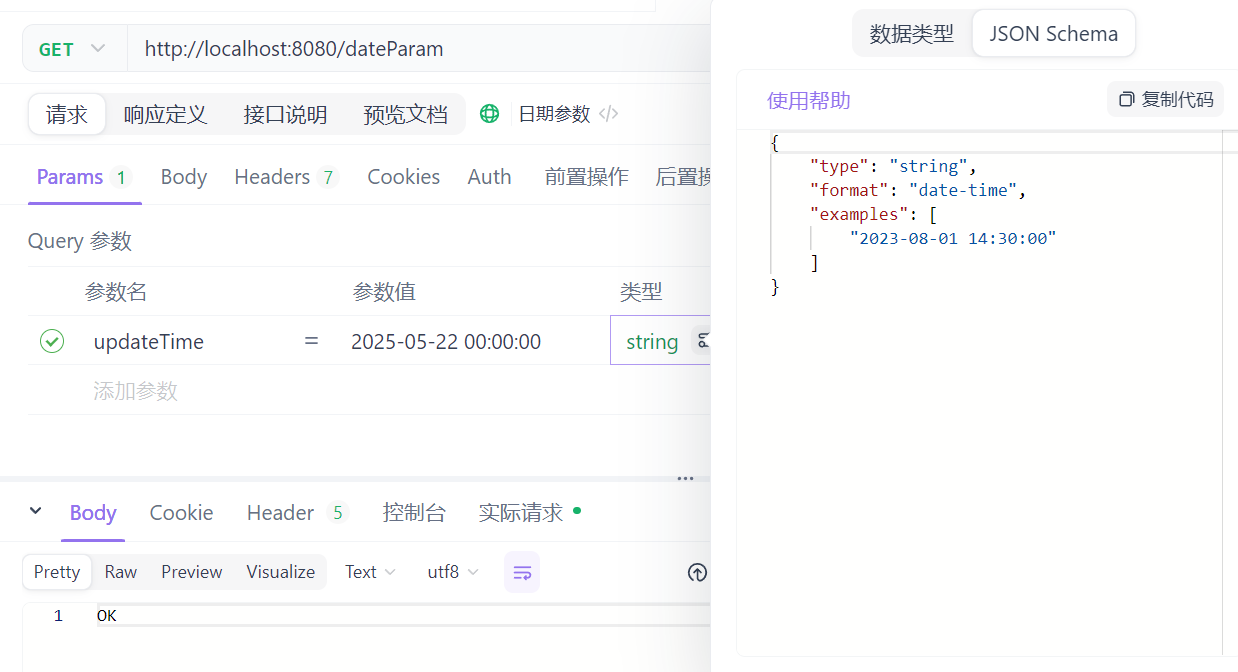Open the 使用帮助 link
Screen dimensions: 1238x672
click(x=809, y=100)
